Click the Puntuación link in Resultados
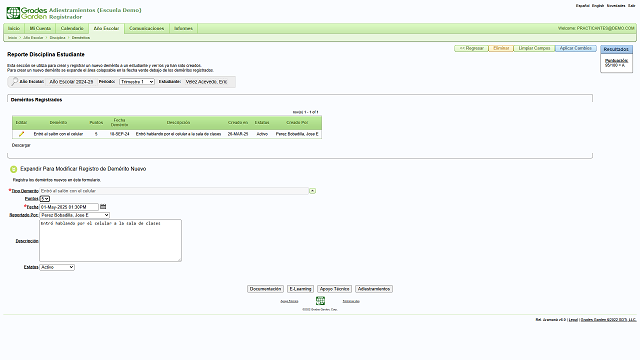Screen dimensions: 640x360 616,60
